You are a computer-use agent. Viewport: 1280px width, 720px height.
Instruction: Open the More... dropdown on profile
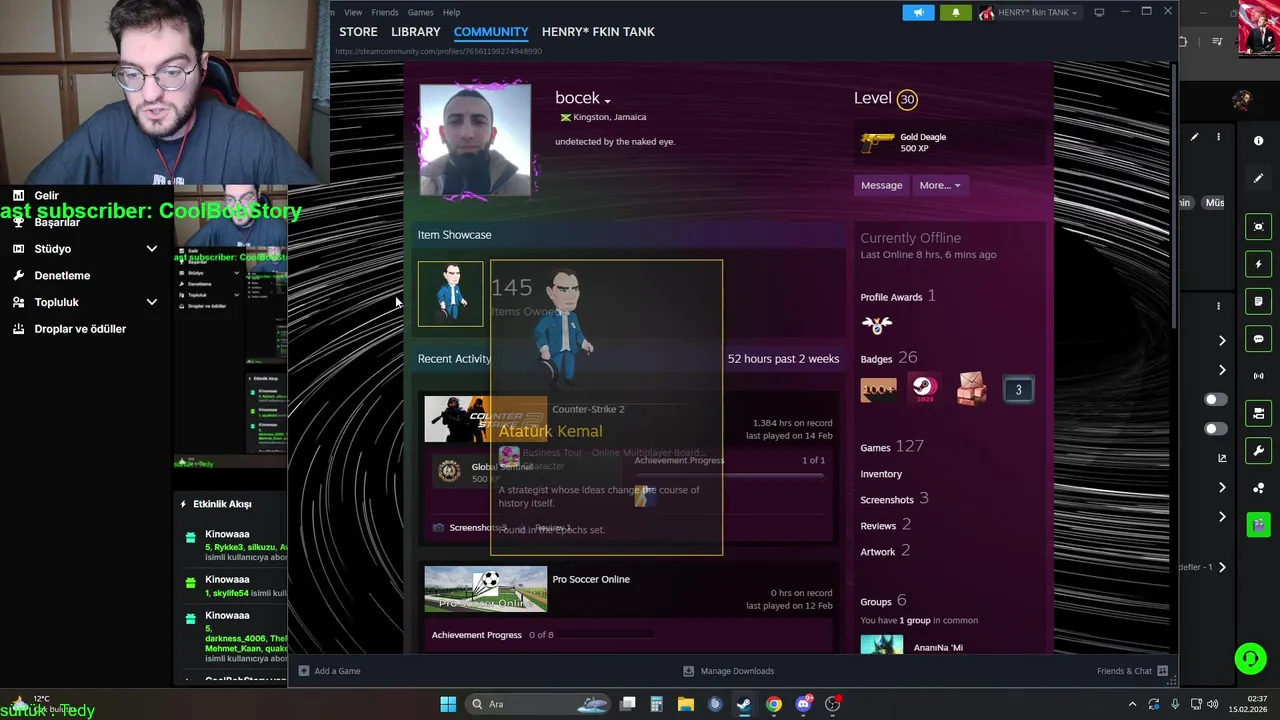pyautogui.click(x=939, y=185)
